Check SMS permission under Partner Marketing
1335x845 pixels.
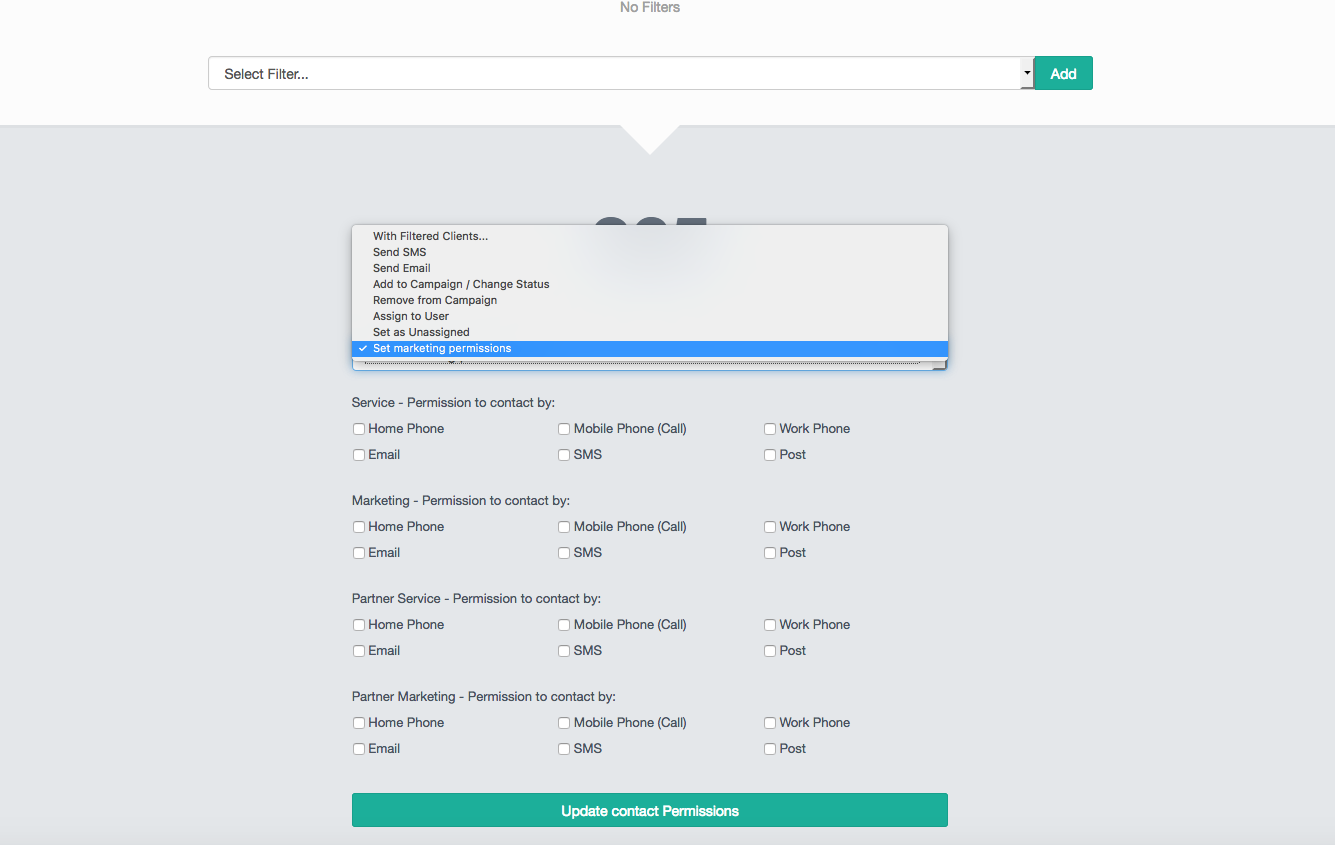tap(564, 748)
